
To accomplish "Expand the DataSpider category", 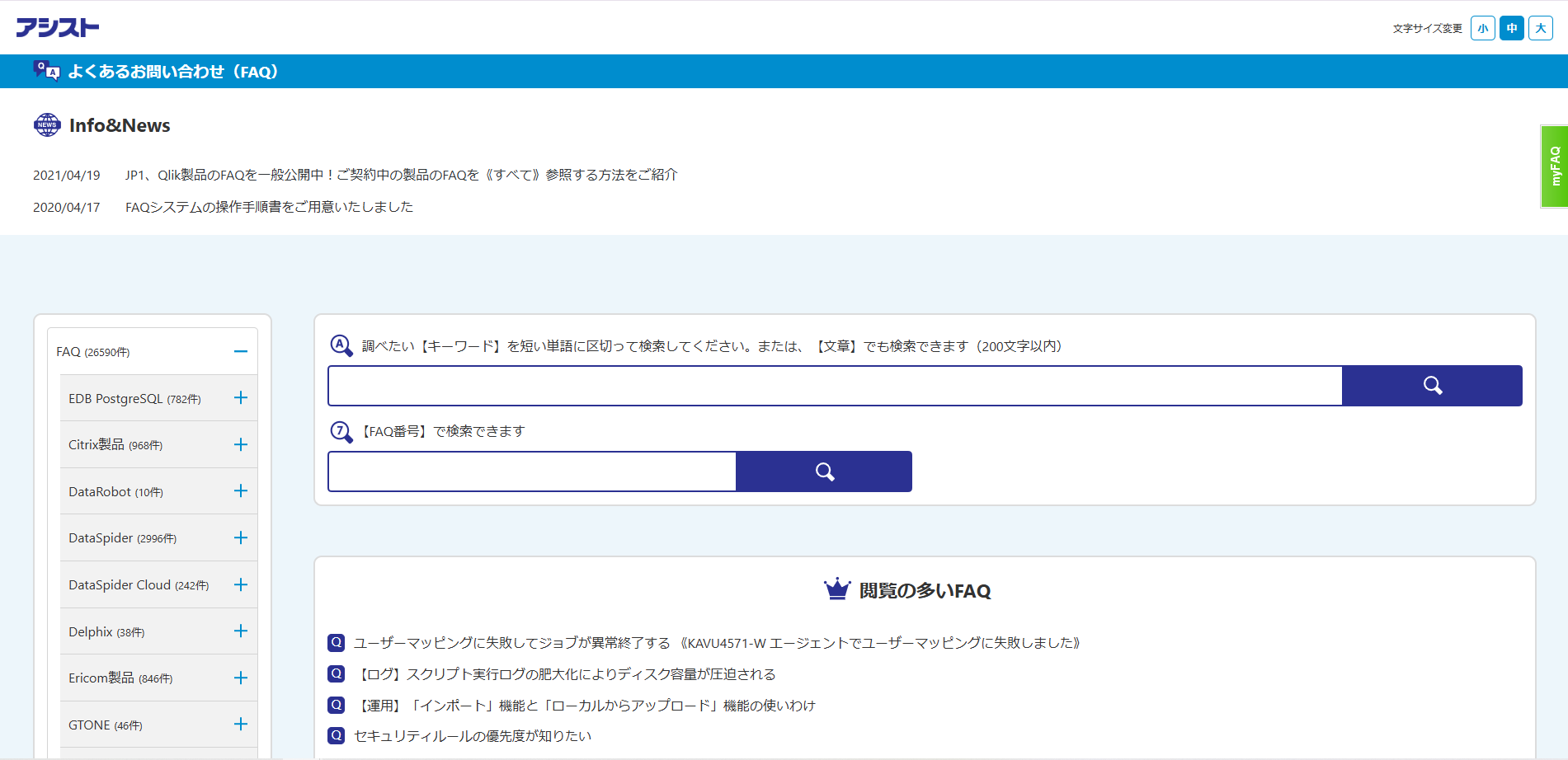I will pos(240,537).
